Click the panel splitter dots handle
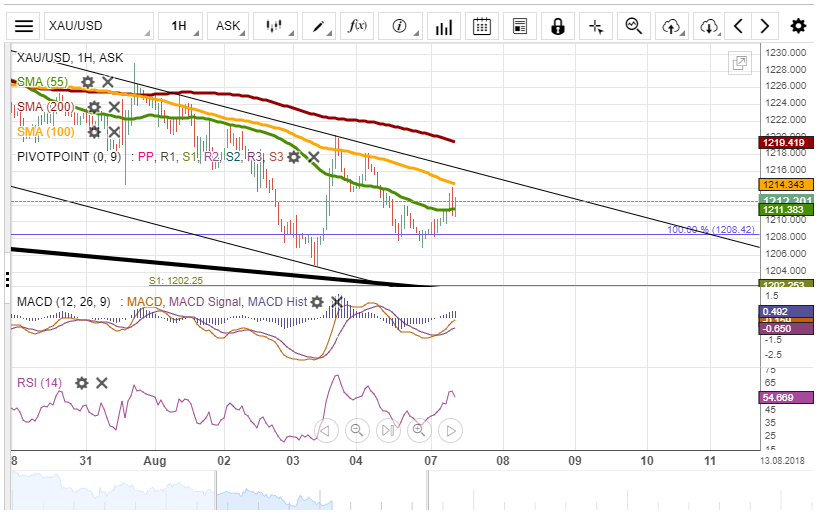823x515 pixels. coord(7,280)
